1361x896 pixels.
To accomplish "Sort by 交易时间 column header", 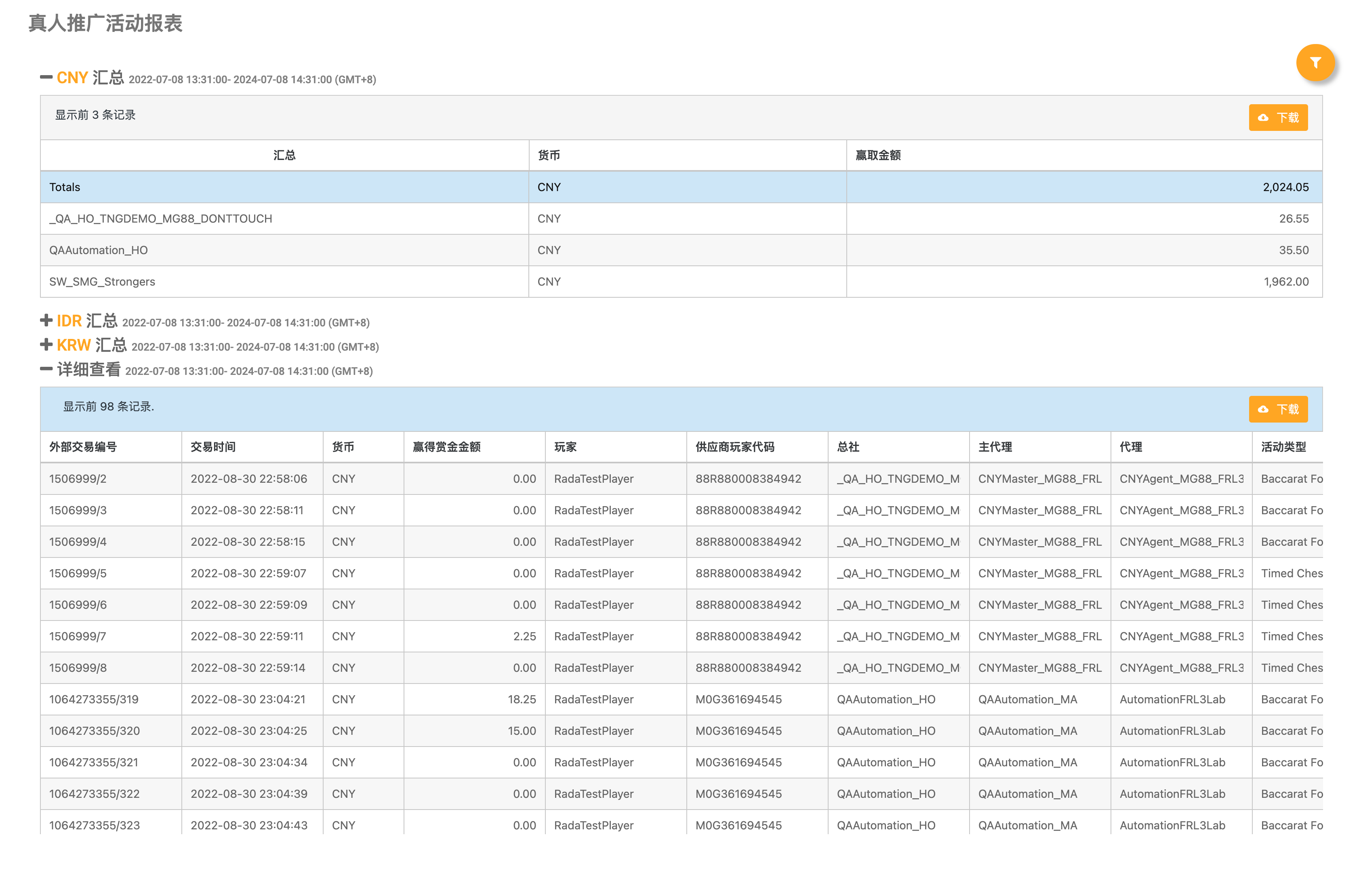I will (213, 447).
